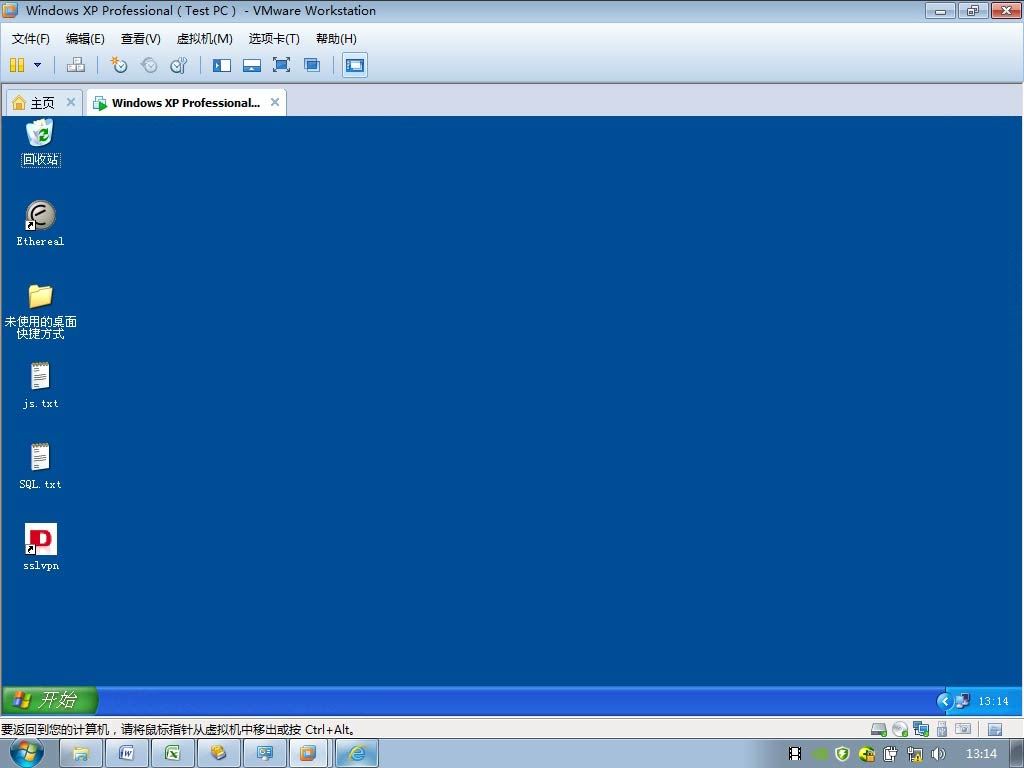Click the yellow Pause VM button
This screenshot has height=768, width=1024.
[17, 65]
